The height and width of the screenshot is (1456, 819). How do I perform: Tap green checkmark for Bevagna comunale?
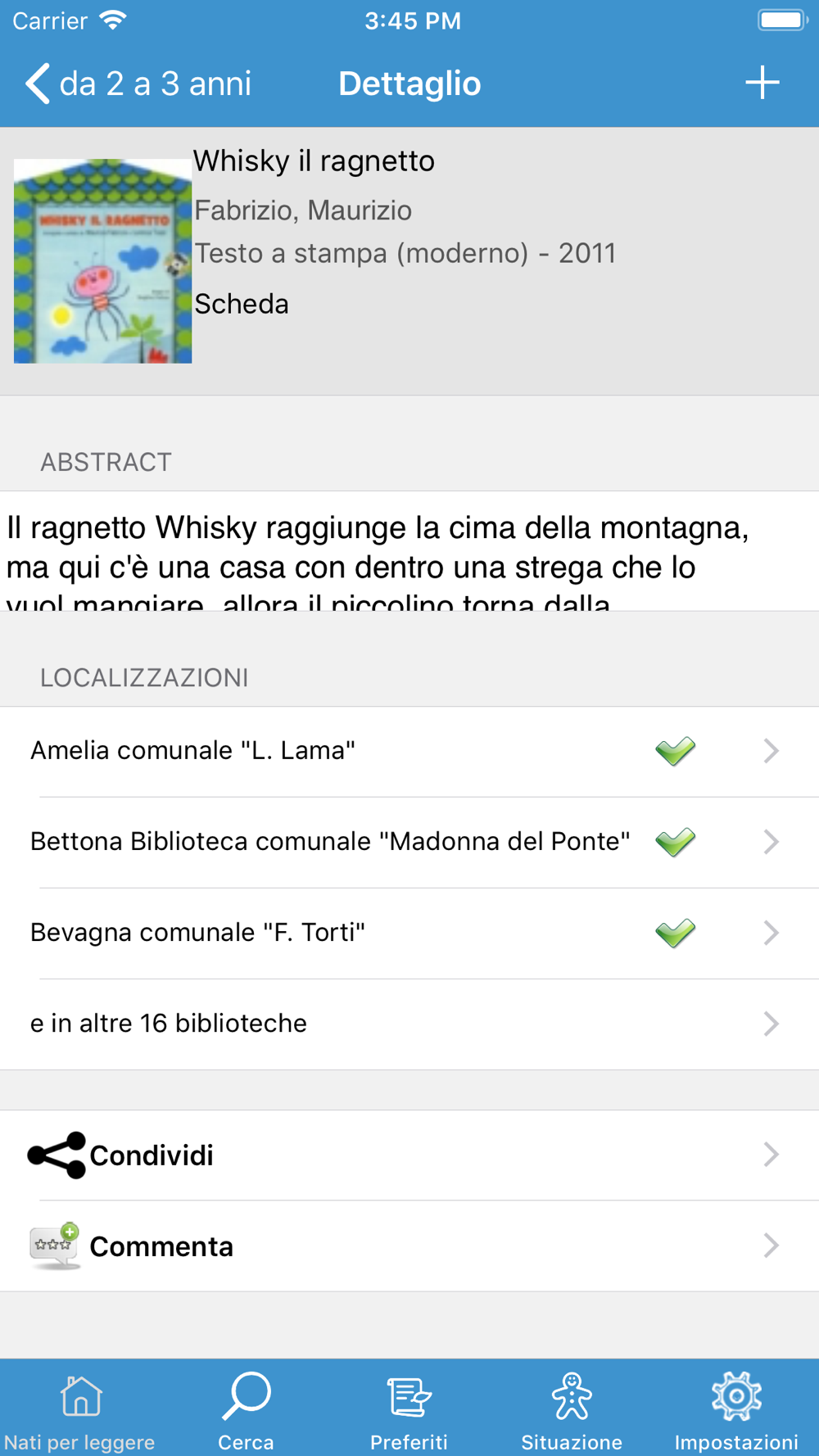(x=676, y=933)
